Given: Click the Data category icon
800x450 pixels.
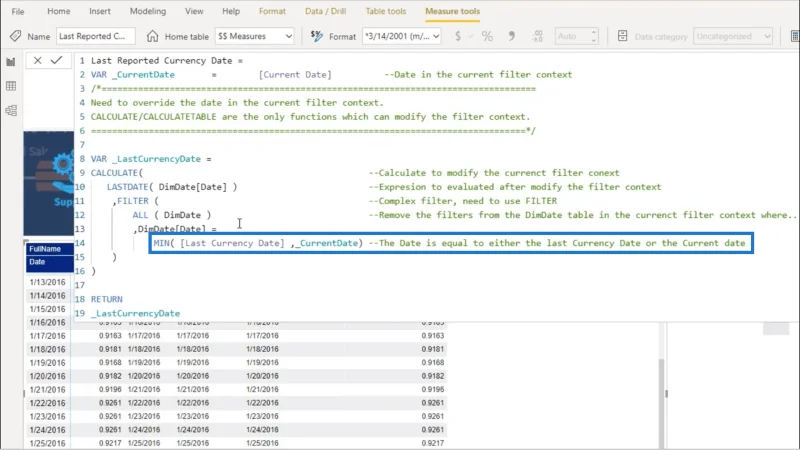Looking at the screenshot, I should pos(622,36).
